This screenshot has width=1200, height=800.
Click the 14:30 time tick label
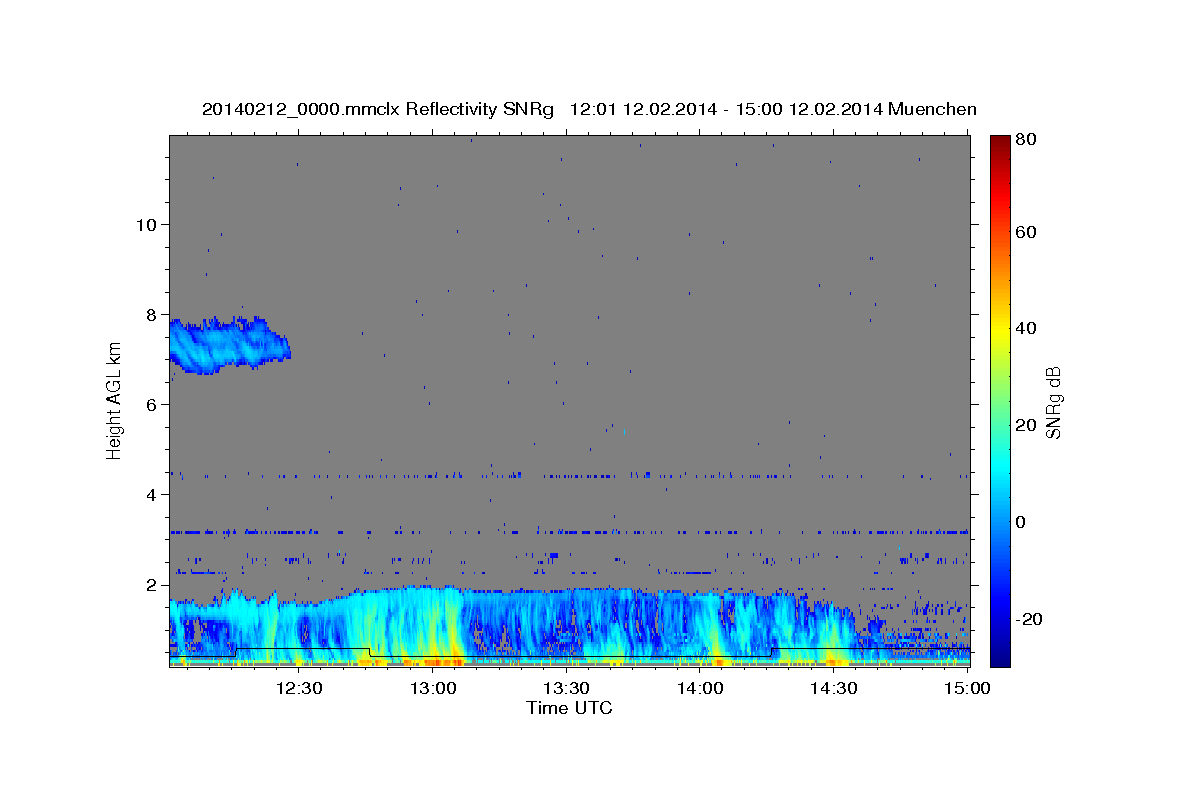(x=834, y=688)
